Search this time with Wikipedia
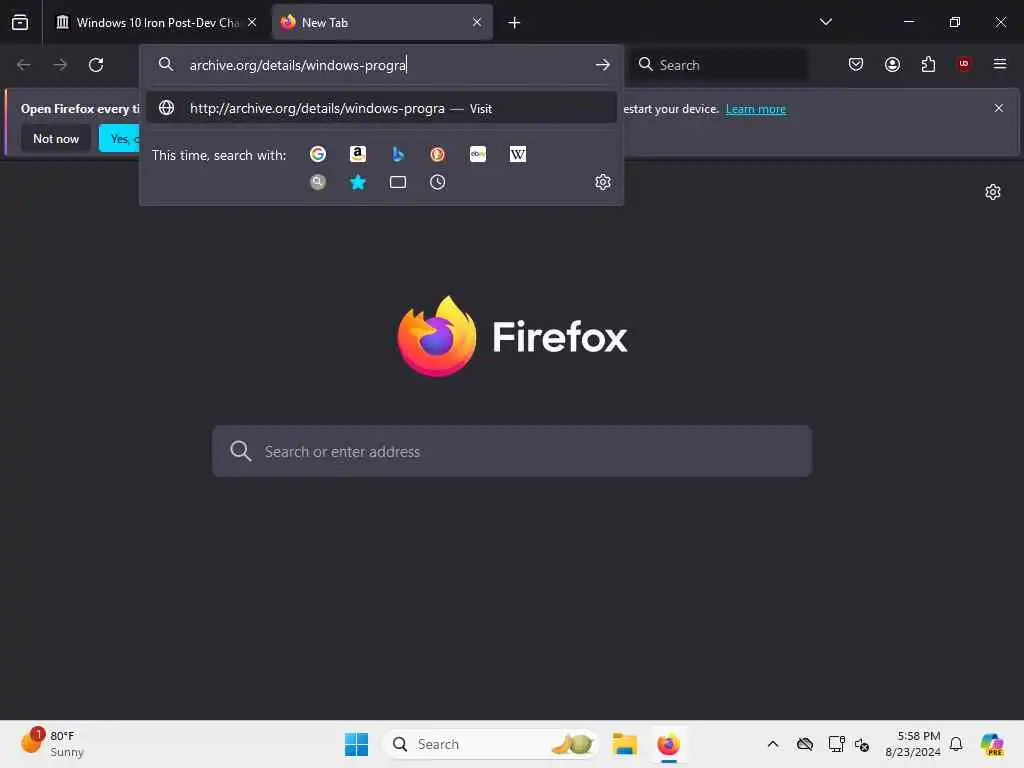 click(x=518, y=154)
